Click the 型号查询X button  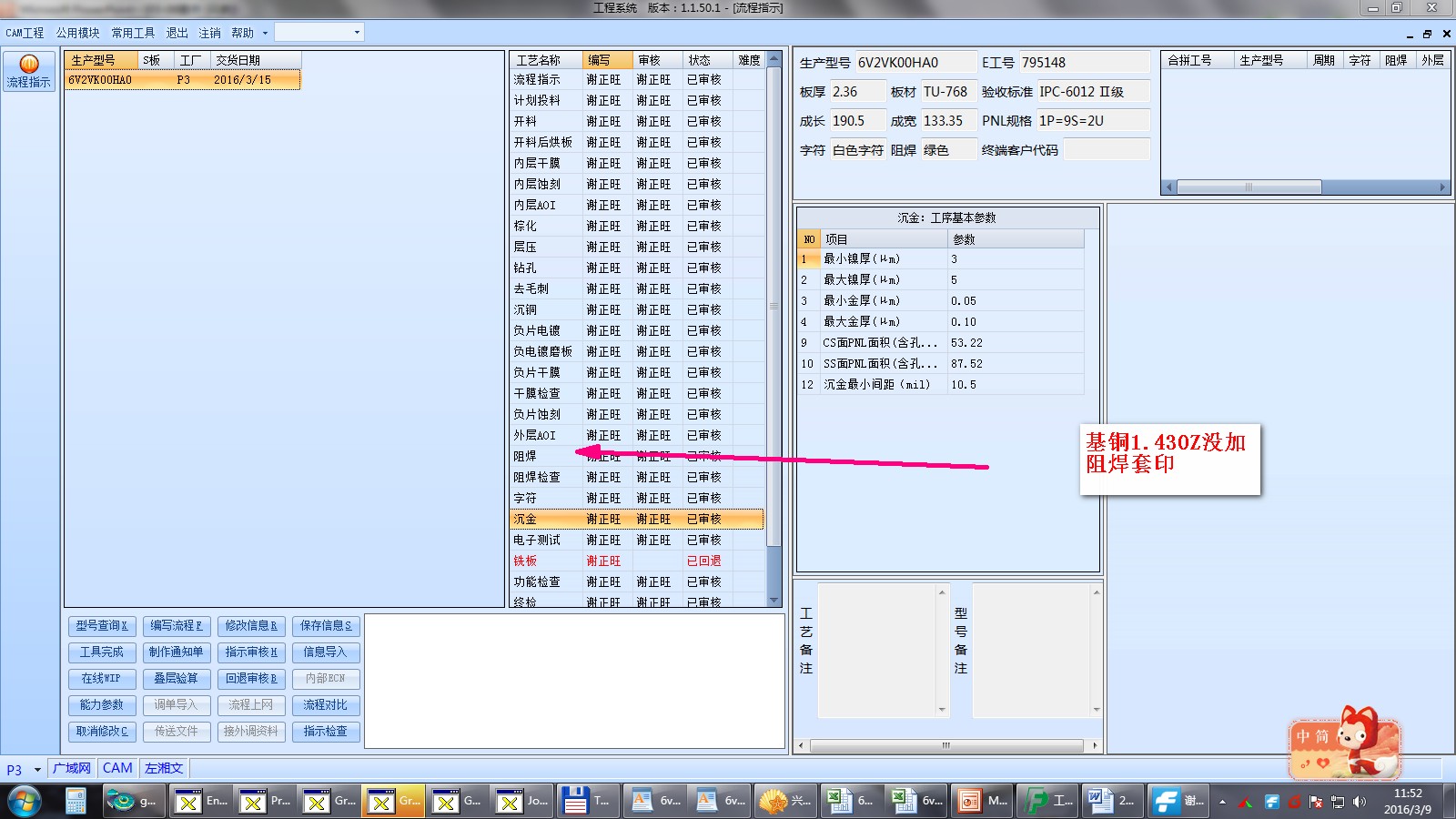click(102, 626)
